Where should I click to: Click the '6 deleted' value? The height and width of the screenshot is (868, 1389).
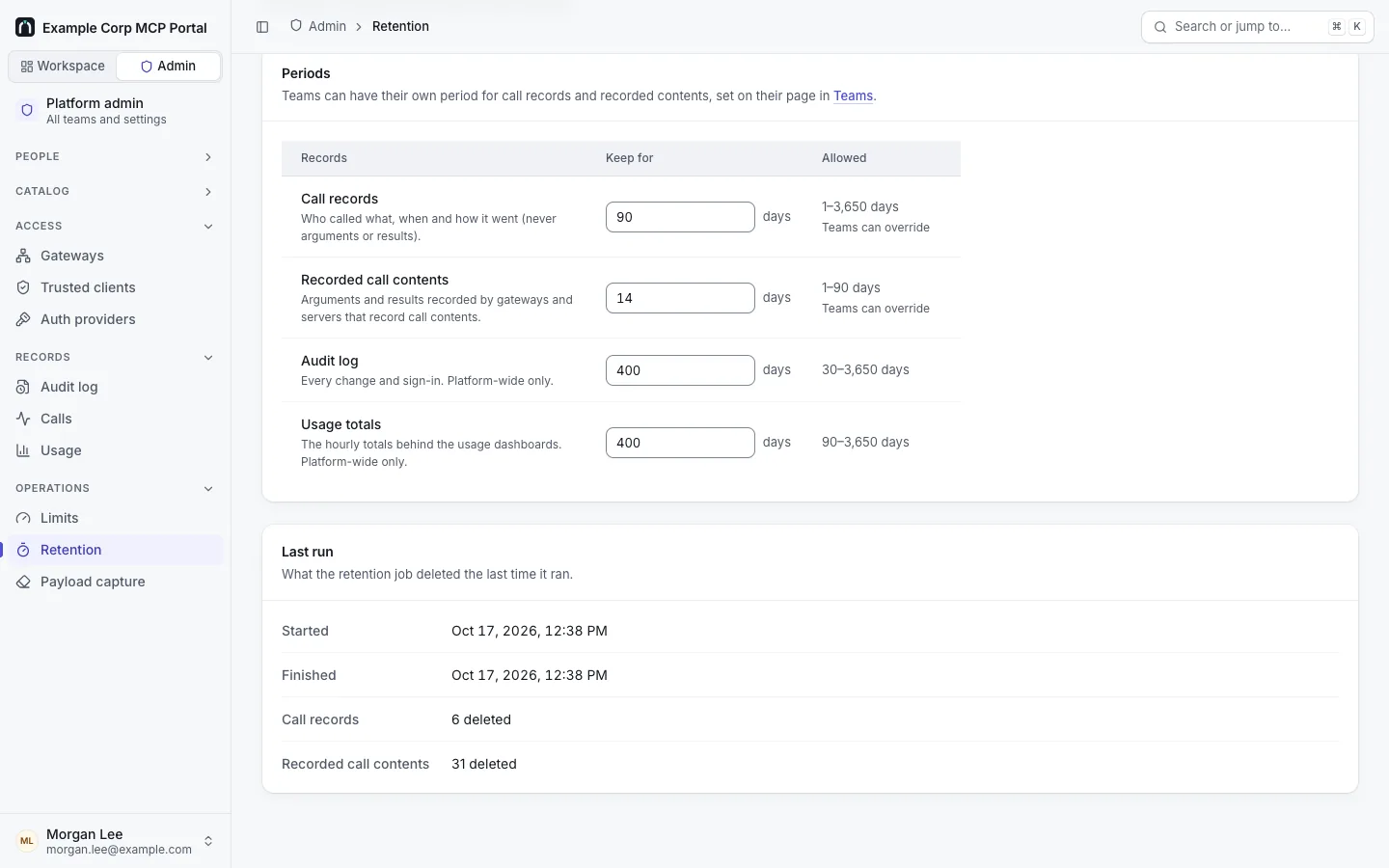click(481, 719)
